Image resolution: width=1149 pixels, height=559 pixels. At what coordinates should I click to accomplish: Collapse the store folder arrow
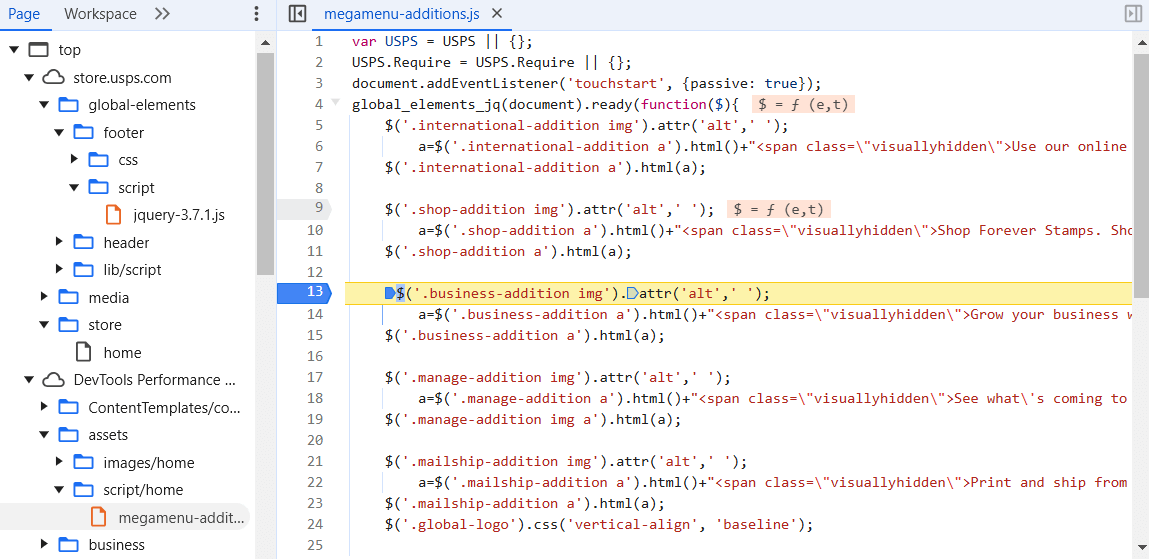(x=44, y=325)
